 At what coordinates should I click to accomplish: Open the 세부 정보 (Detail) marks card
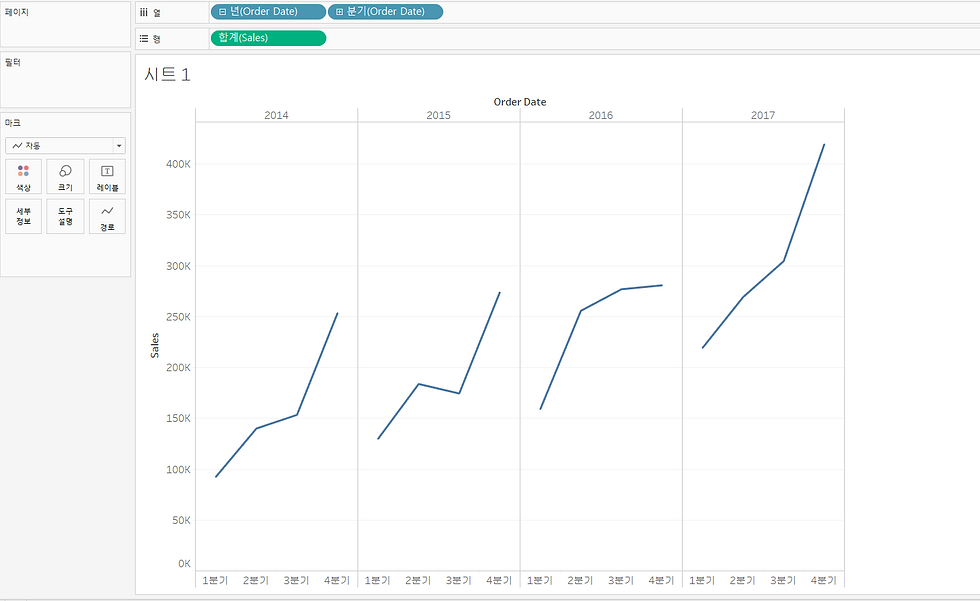(x=23, y=216)
